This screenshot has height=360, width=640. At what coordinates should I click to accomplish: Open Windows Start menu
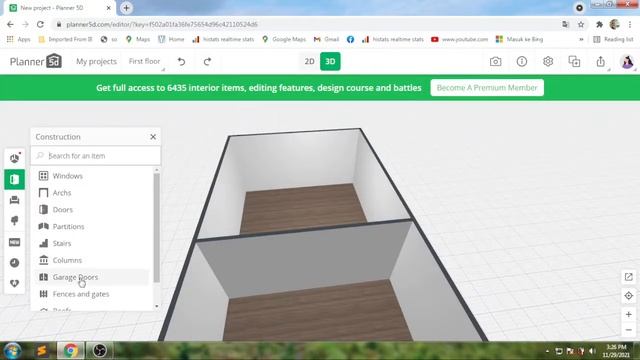[12, 351]
